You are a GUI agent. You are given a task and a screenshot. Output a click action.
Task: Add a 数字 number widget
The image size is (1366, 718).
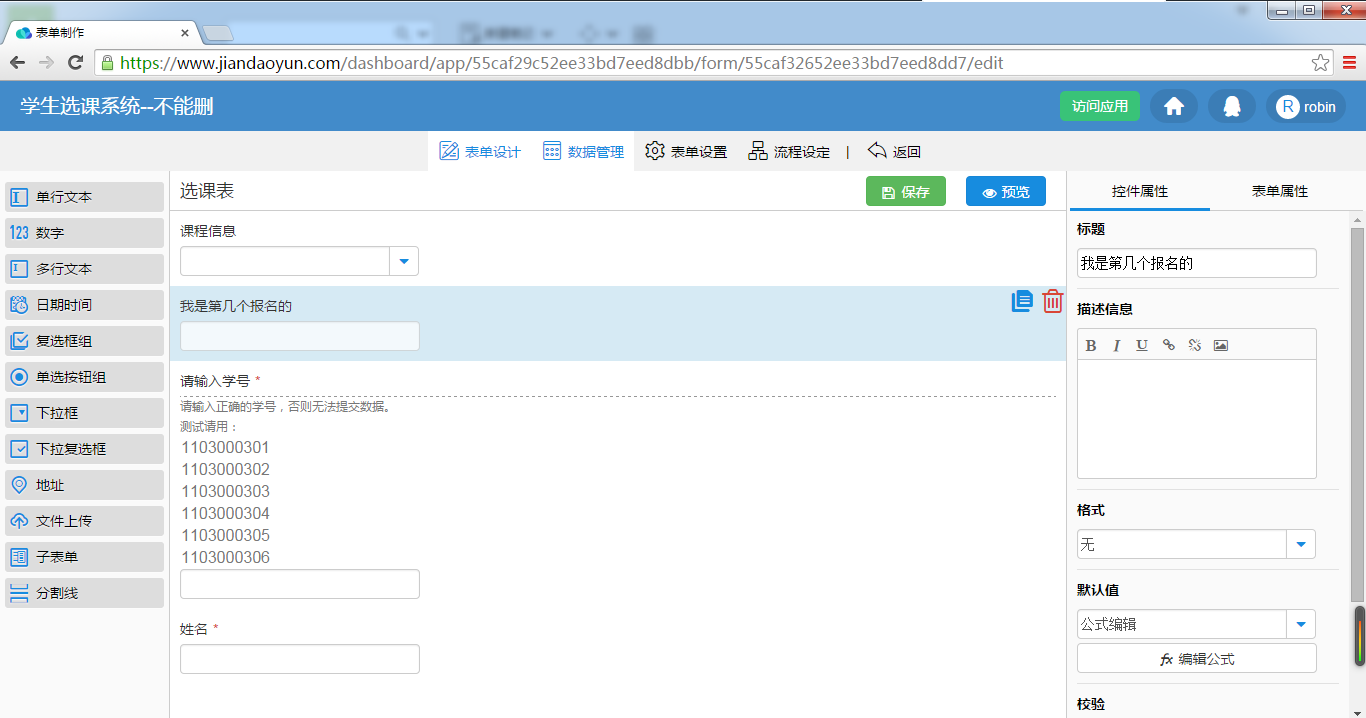84,233
